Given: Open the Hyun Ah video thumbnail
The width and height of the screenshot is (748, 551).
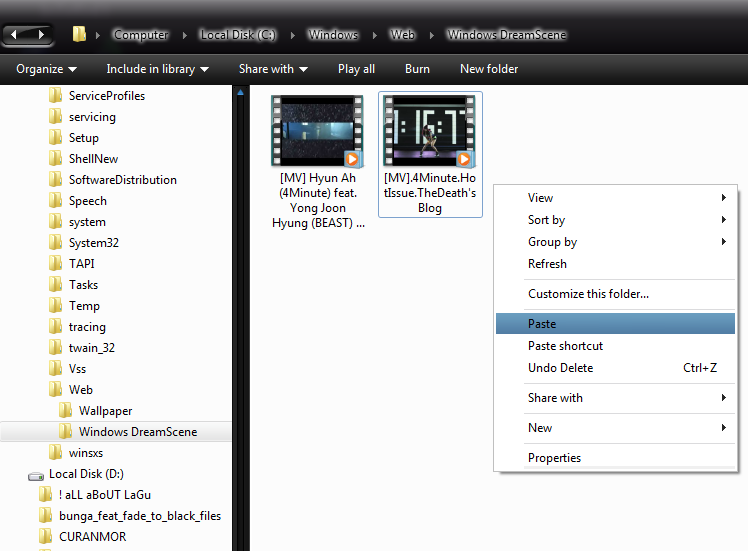Looking at the screenshot, I should 316,131.
